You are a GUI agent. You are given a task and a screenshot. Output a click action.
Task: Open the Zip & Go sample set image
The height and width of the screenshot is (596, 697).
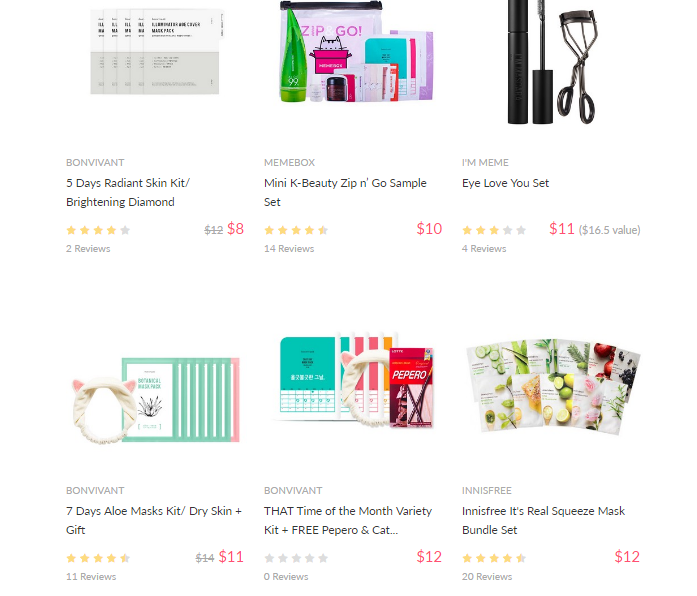[x=356, y=51]
